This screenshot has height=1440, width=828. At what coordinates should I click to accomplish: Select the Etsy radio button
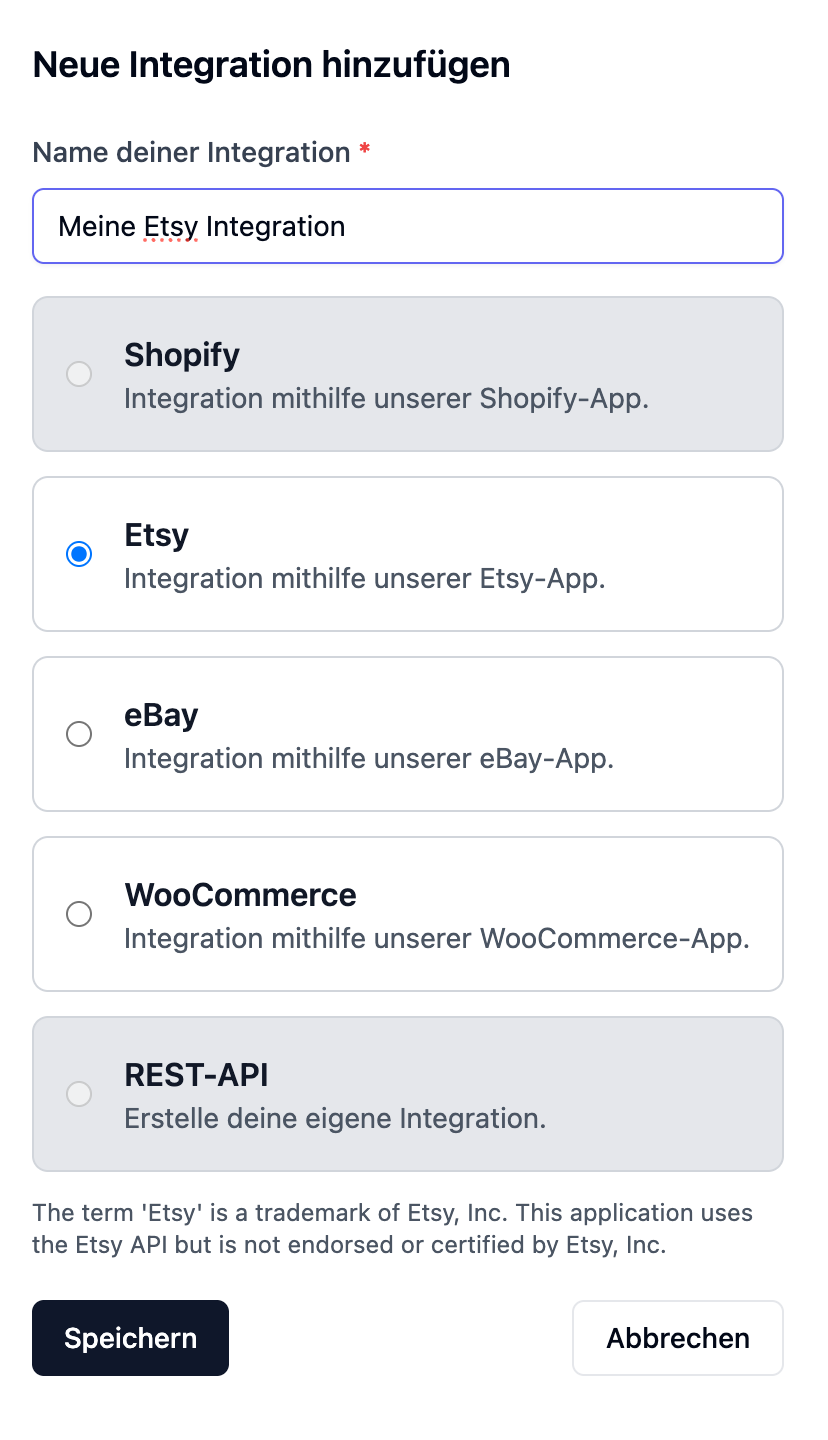point(79,554)
